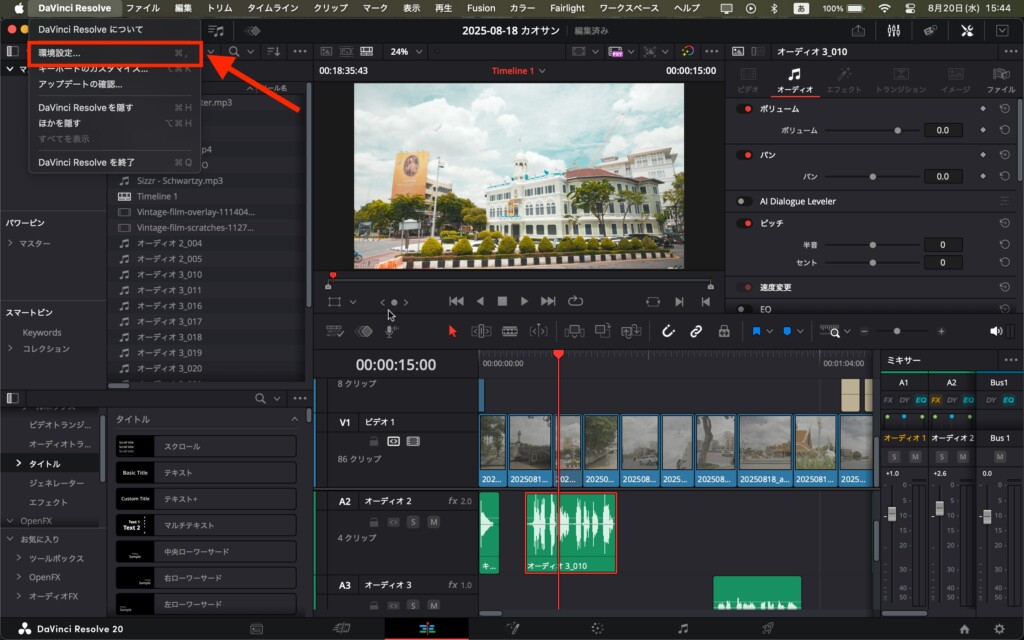The image size is (1024, 640).
Task: Open the Fairlight page music note icon
Action: pos(683,628)
